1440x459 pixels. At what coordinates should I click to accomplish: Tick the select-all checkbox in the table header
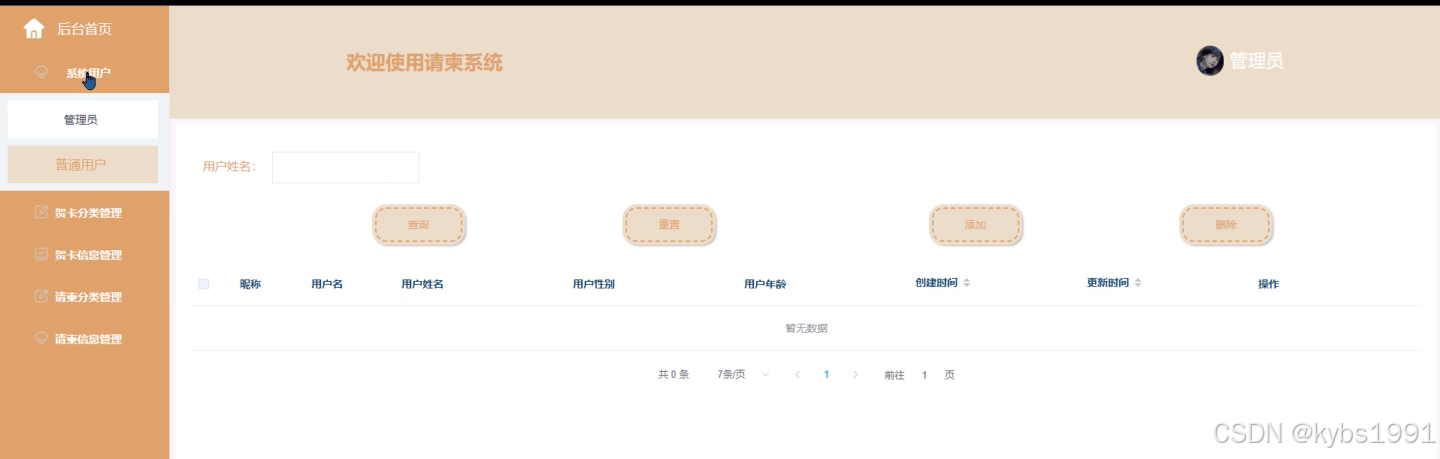(204, 284)
